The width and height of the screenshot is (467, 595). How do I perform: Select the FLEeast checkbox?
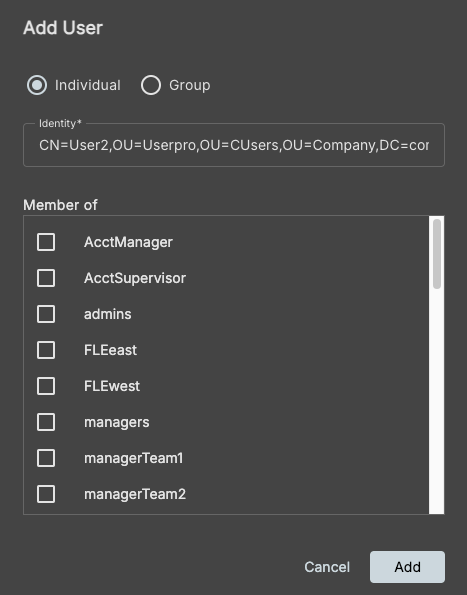[x=46, y=350]
